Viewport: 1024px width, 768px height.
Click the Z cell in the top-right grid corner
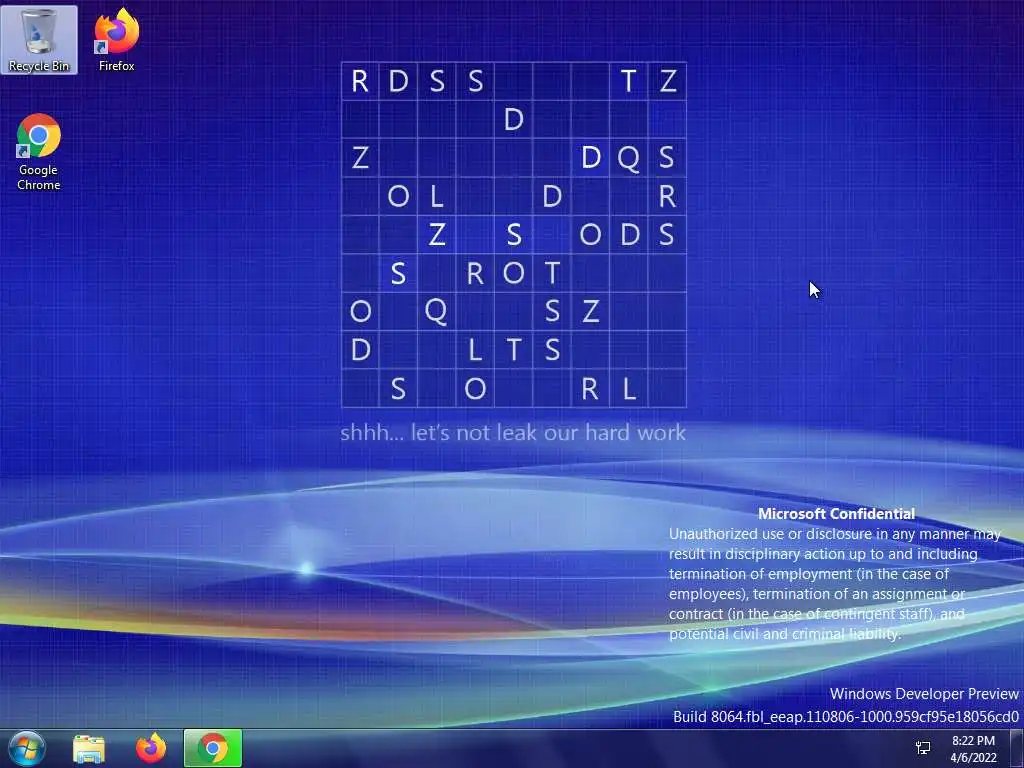coord(667,81)
